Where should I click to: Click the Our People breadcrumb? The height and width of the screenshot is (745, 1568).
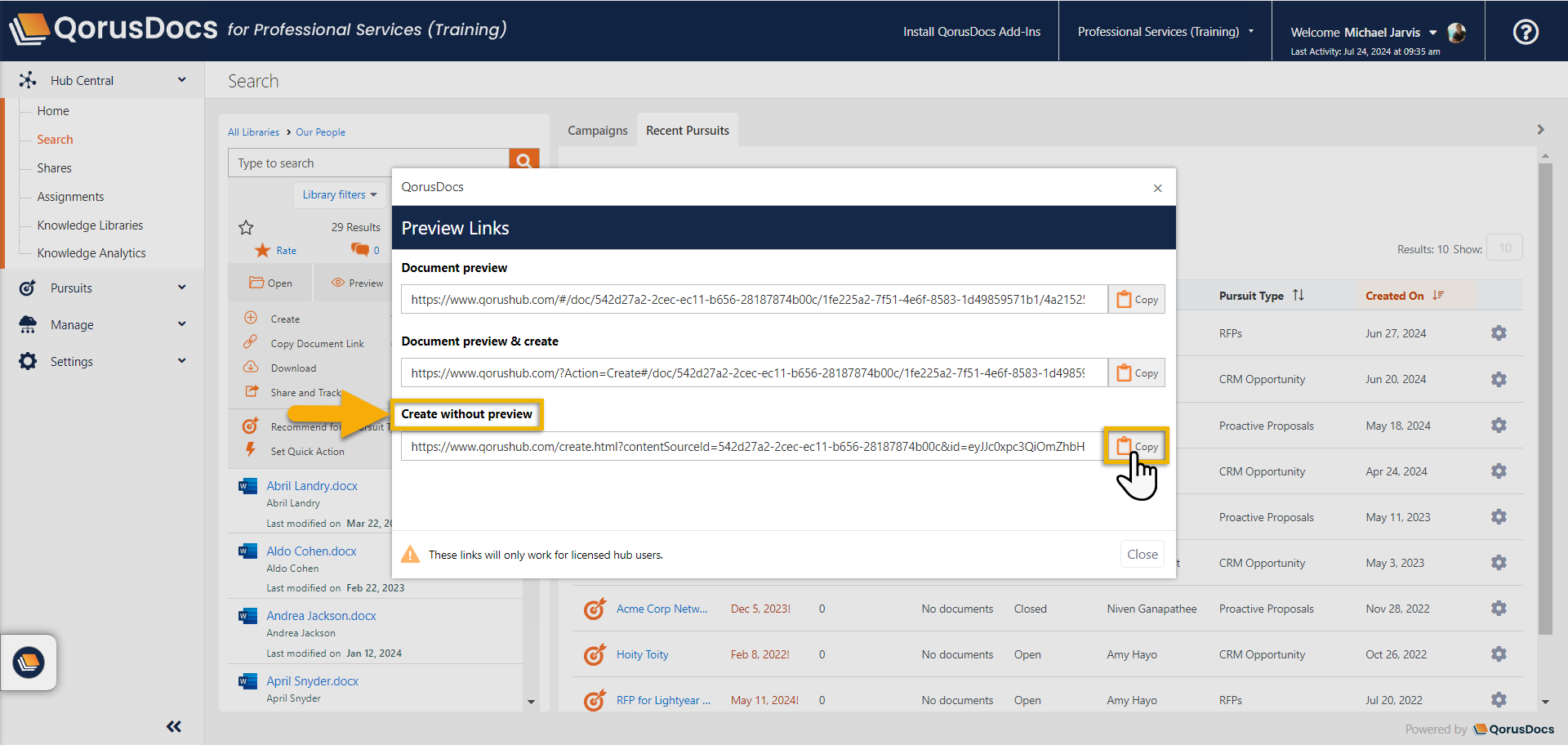click(x=320, y=132)
